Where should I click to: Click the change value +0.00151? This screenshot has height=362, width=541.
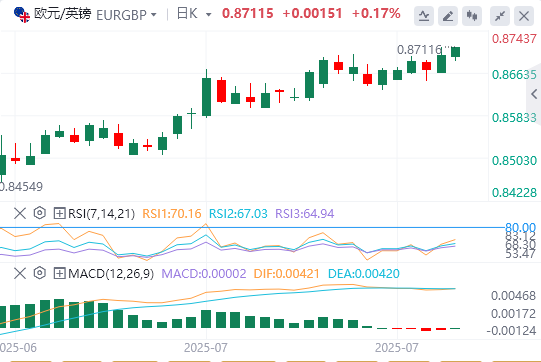312,14
